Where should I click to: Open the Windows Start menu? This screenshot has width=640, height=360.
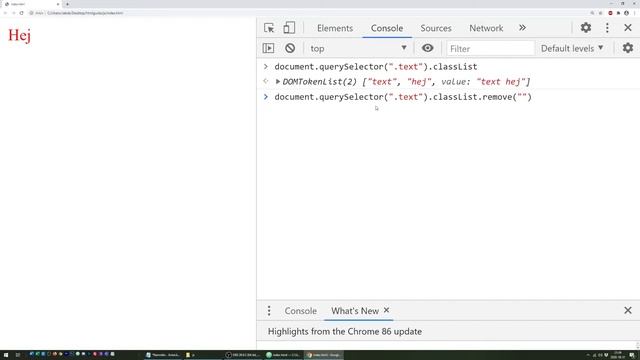coord(6,355)
